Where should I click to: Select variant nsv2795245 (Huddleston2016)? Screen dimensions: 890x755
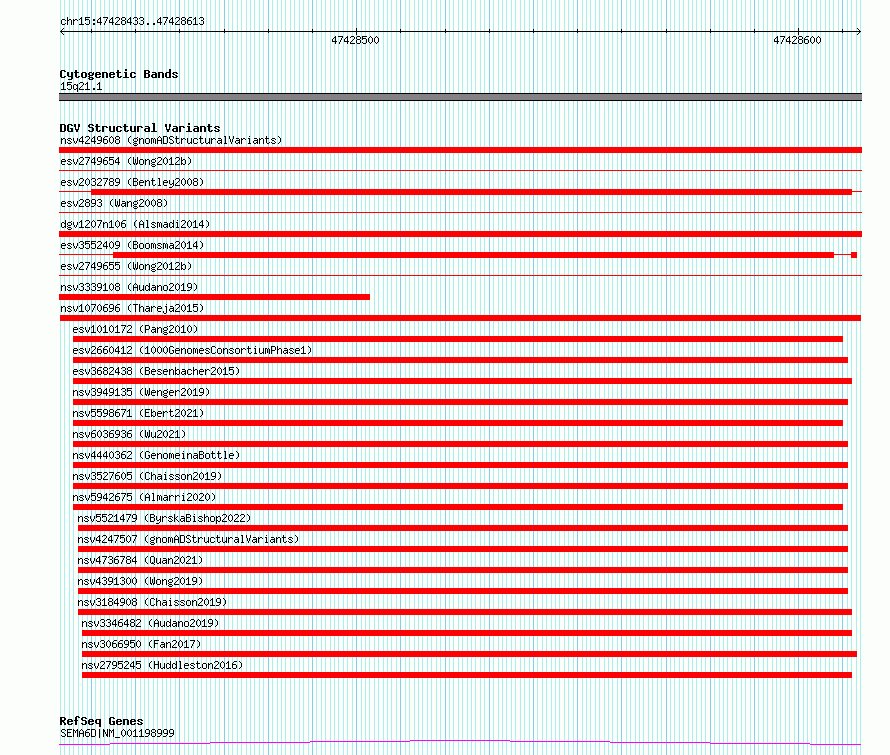[162, 665]
